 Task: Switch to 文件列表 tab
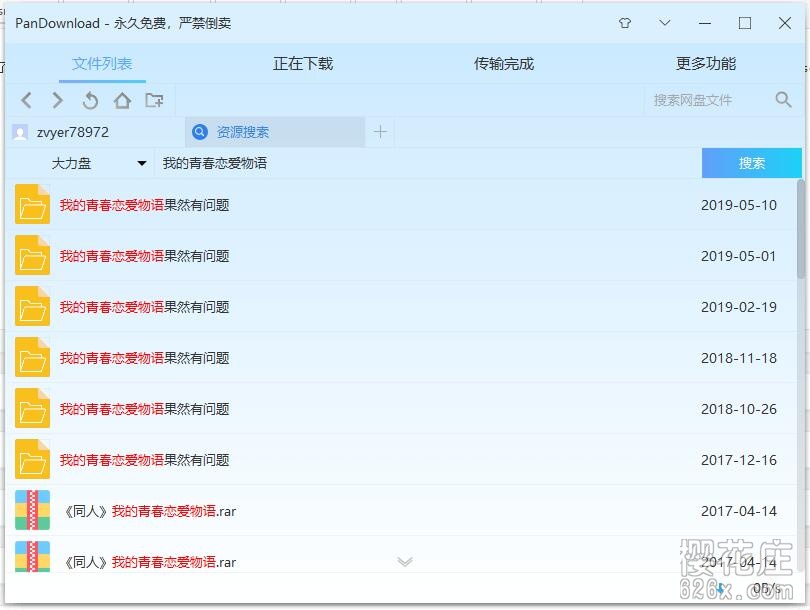pos(102,64)
